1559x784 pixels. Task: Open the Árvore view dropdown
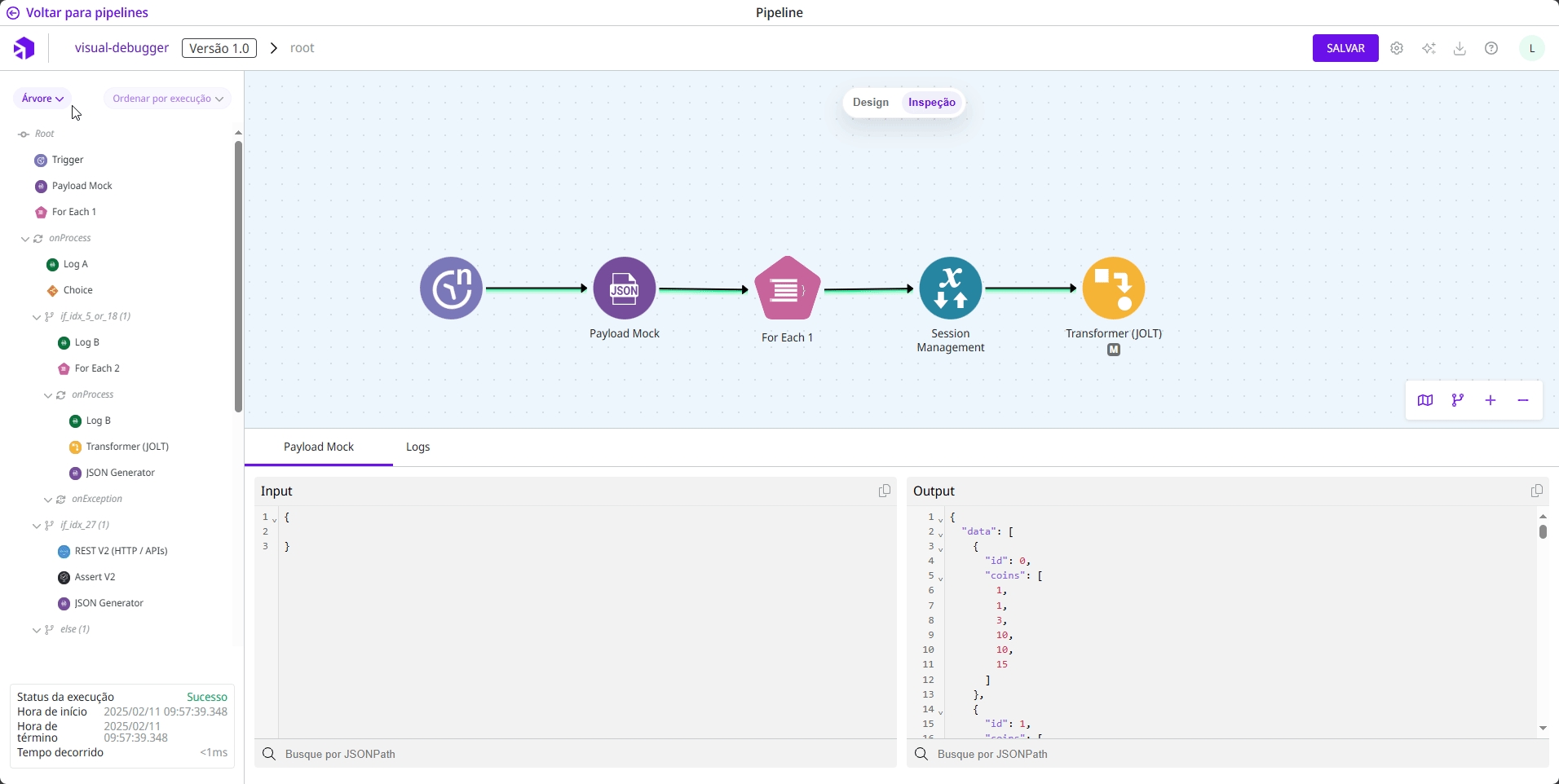point(42,99)
